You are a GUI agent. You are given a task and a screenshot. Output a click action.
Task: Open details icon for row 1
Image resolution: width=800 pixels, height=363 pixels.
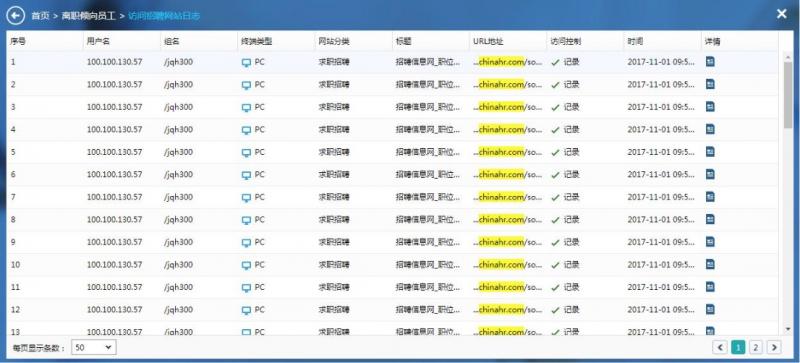point(710,62)
